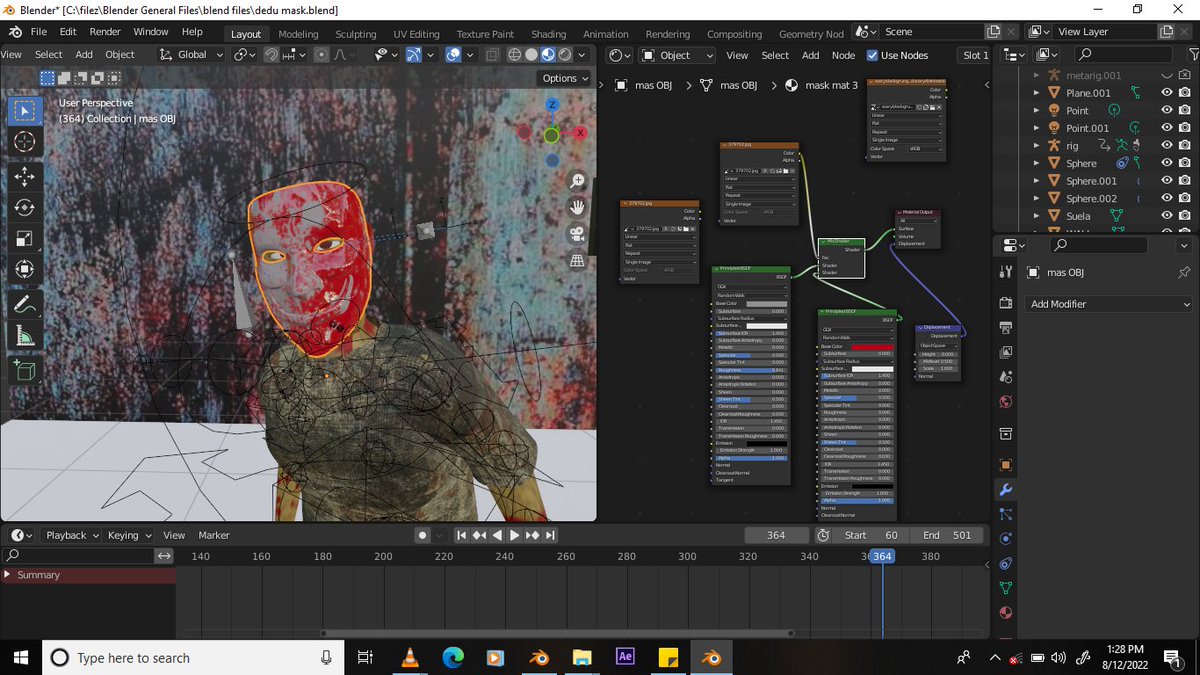Expand the Plane.001 outliner item
Screen dimensions: 1200x675
[x=1036, y=93]
